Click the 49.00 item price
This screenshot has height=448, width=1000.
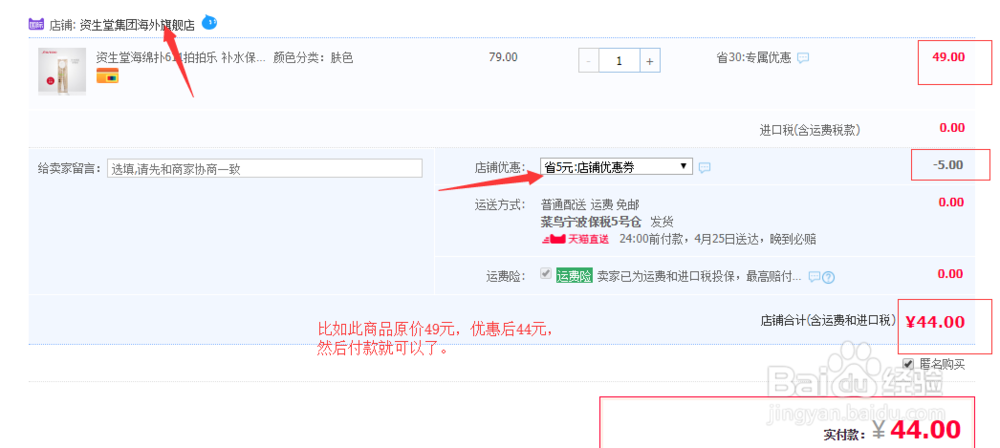pos(948,57)
